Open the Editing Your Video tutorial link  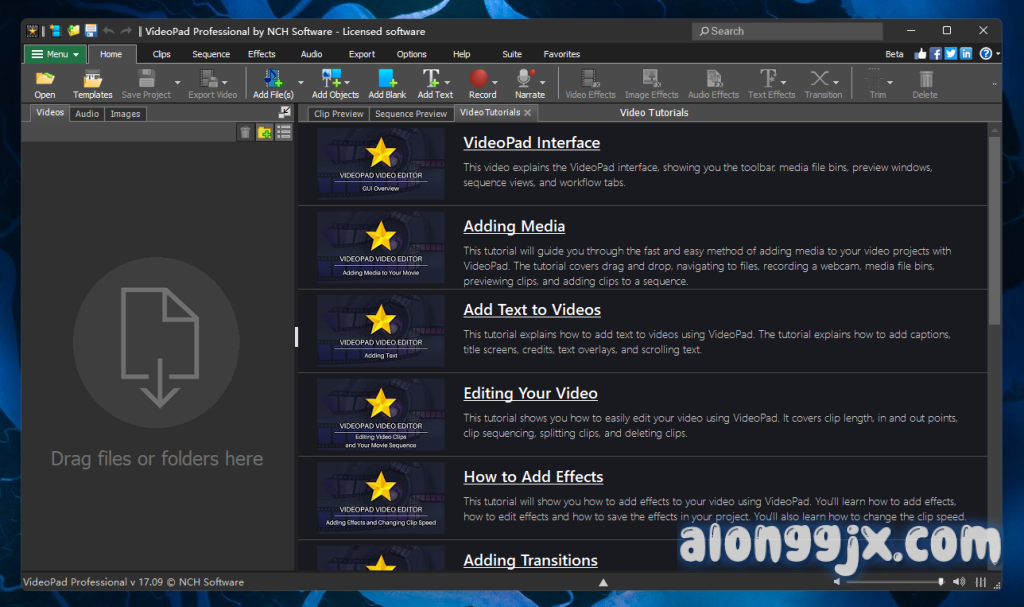point(530,393)
